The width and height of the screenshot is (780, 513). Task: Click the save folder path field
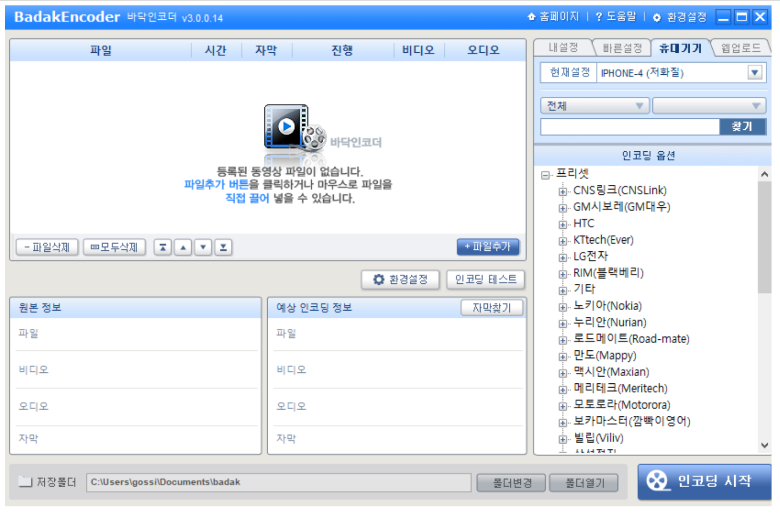tap(279, 482)
